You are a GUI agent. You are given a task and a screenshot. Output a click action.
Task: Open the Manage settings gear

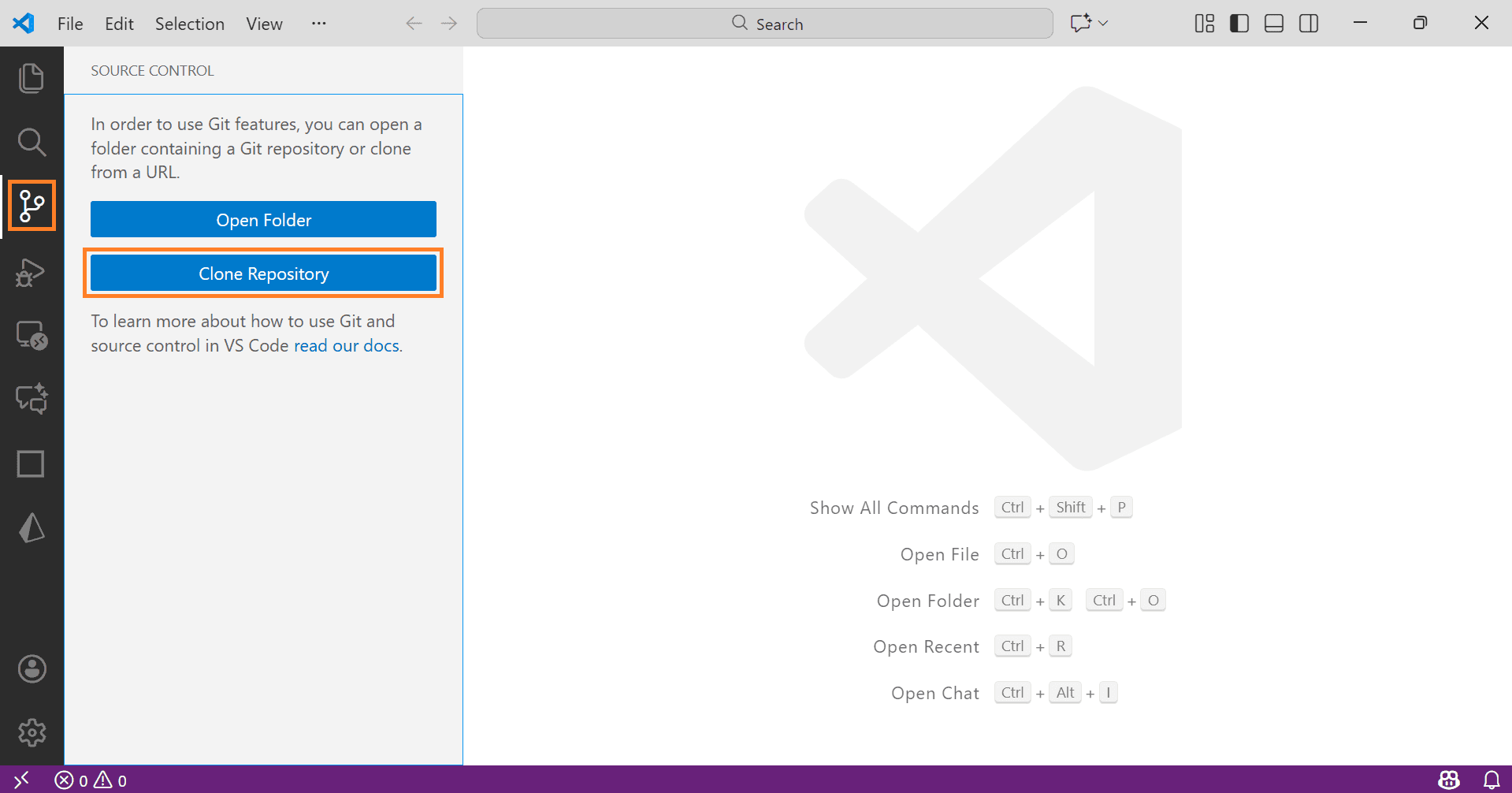pyautogui.click(x=32, y=732)
